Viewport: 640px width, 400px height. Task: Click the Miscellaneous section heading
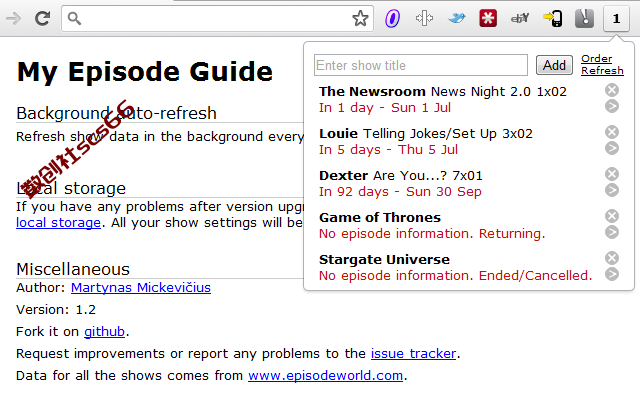point(73,269)
